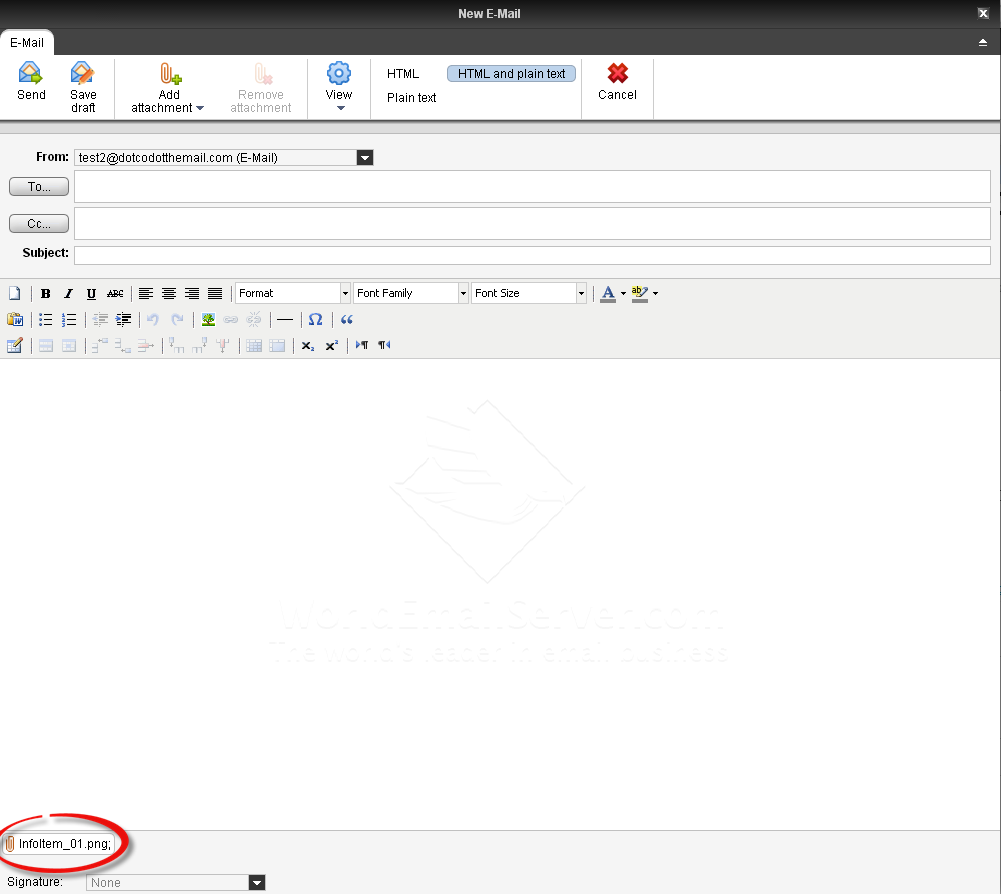Viewport: 1001px width, 894px height.
Task: Click the table row properties icon
Action: click(46, 345)
